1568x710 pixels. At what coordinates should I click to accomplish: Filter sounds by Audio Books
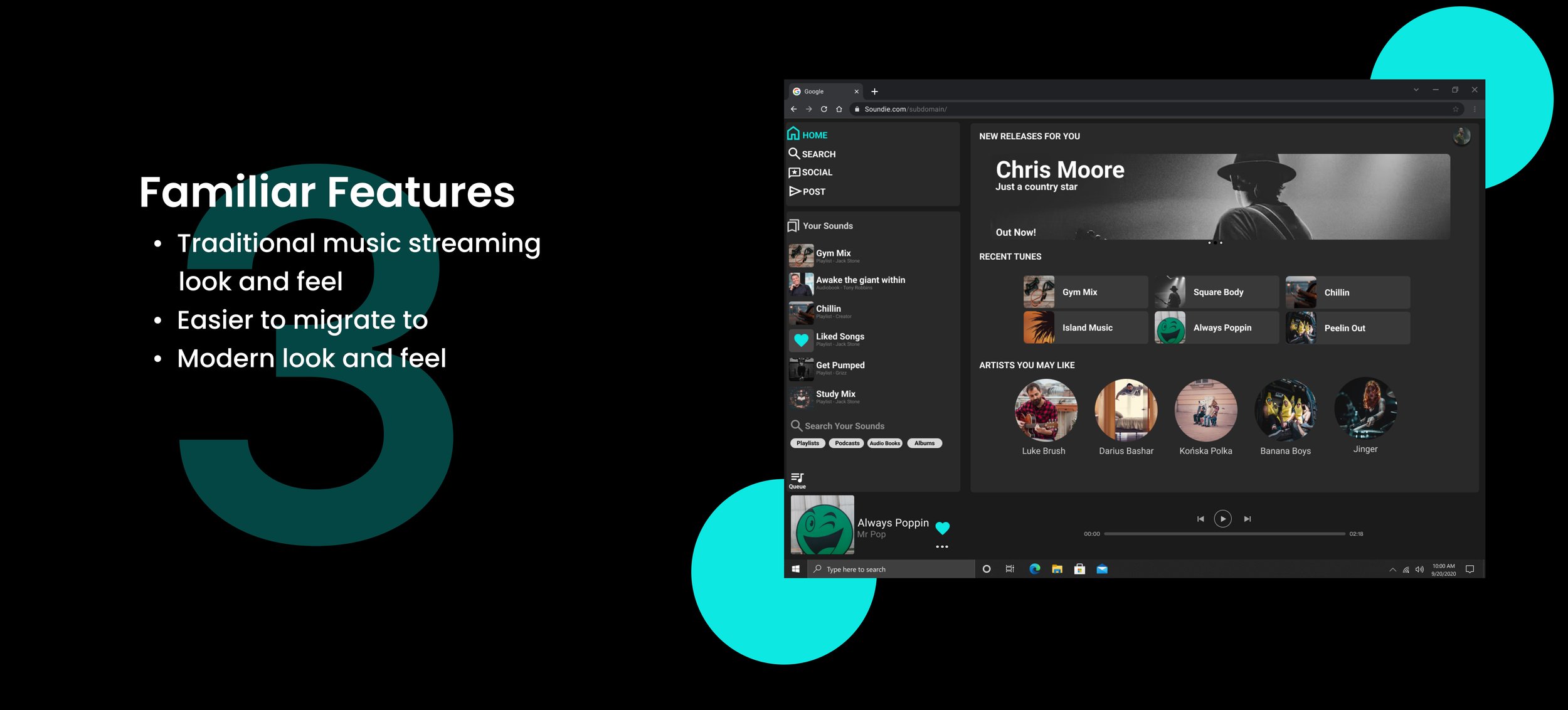point(884,443)
